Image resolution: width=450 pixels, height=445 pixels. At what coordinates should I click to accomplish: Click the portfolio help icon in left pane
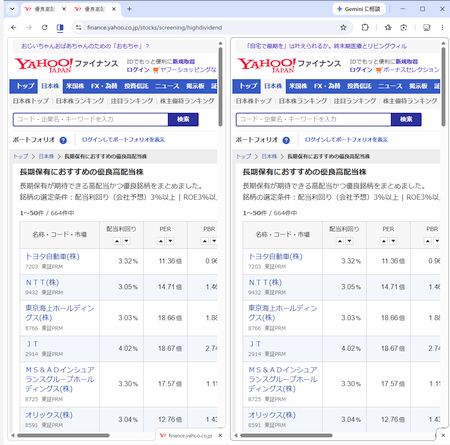[x=63, y=140]
